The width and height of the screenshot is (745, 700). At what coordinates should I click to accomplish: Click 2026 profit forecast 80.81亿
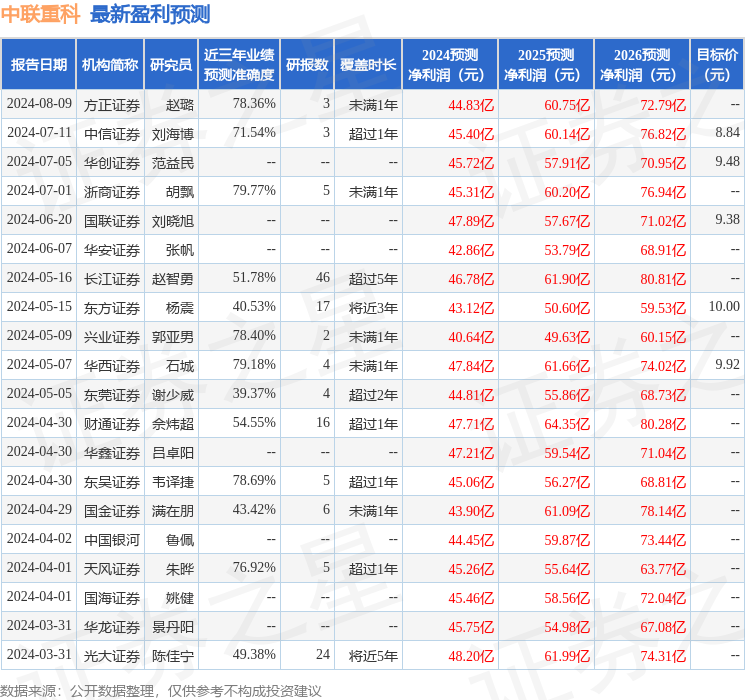(663, 279)
